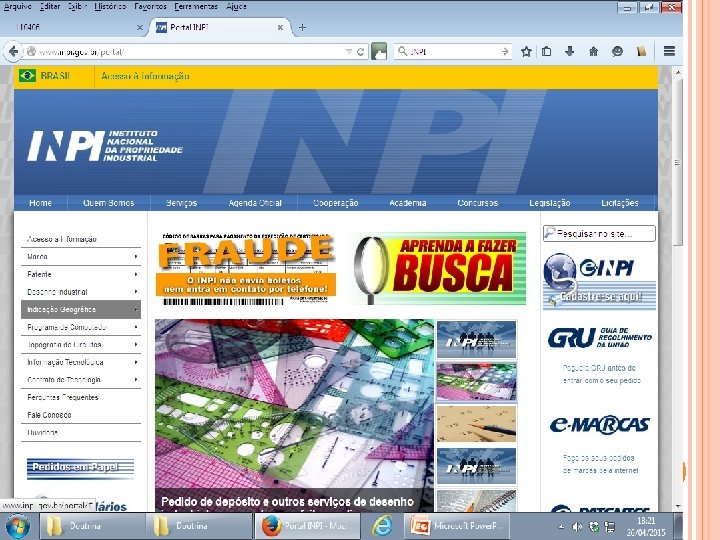Viewport: 720px width, 540px height.
Task: Click the search go arrow in search box
Action: coord(505,51)
